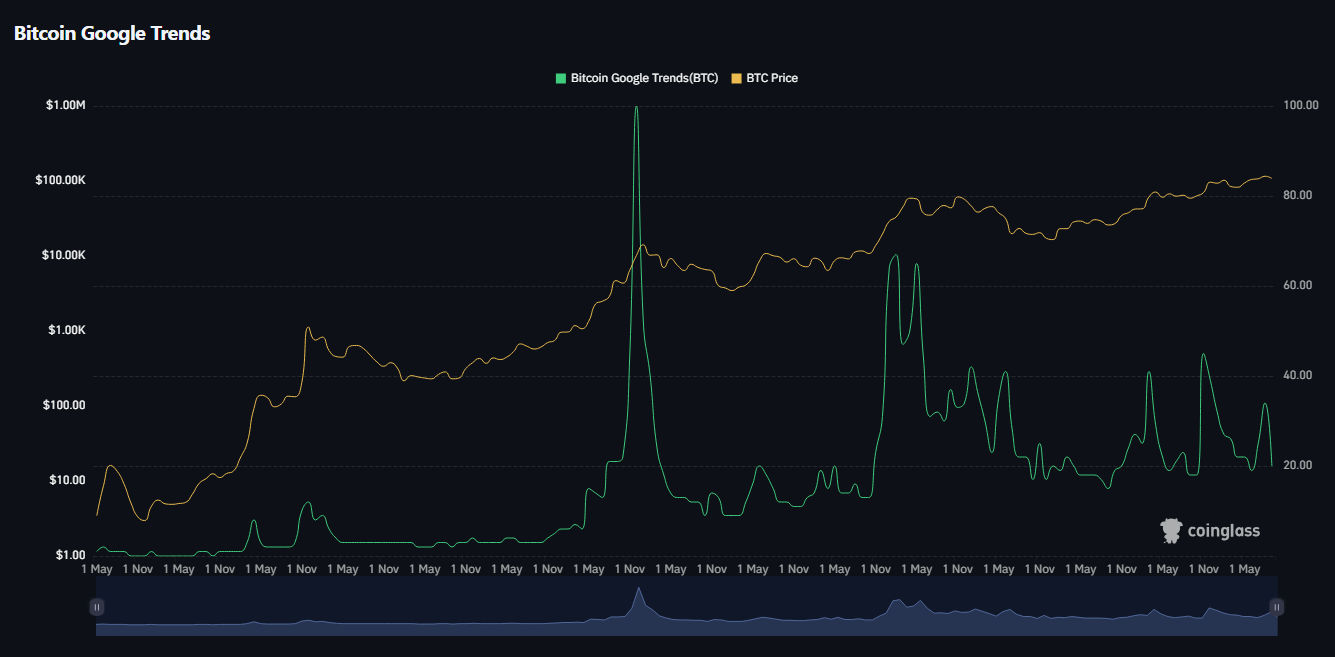Click the right range slider handle
Viewport: 1335px width, 657px height.
[1276, 607]
